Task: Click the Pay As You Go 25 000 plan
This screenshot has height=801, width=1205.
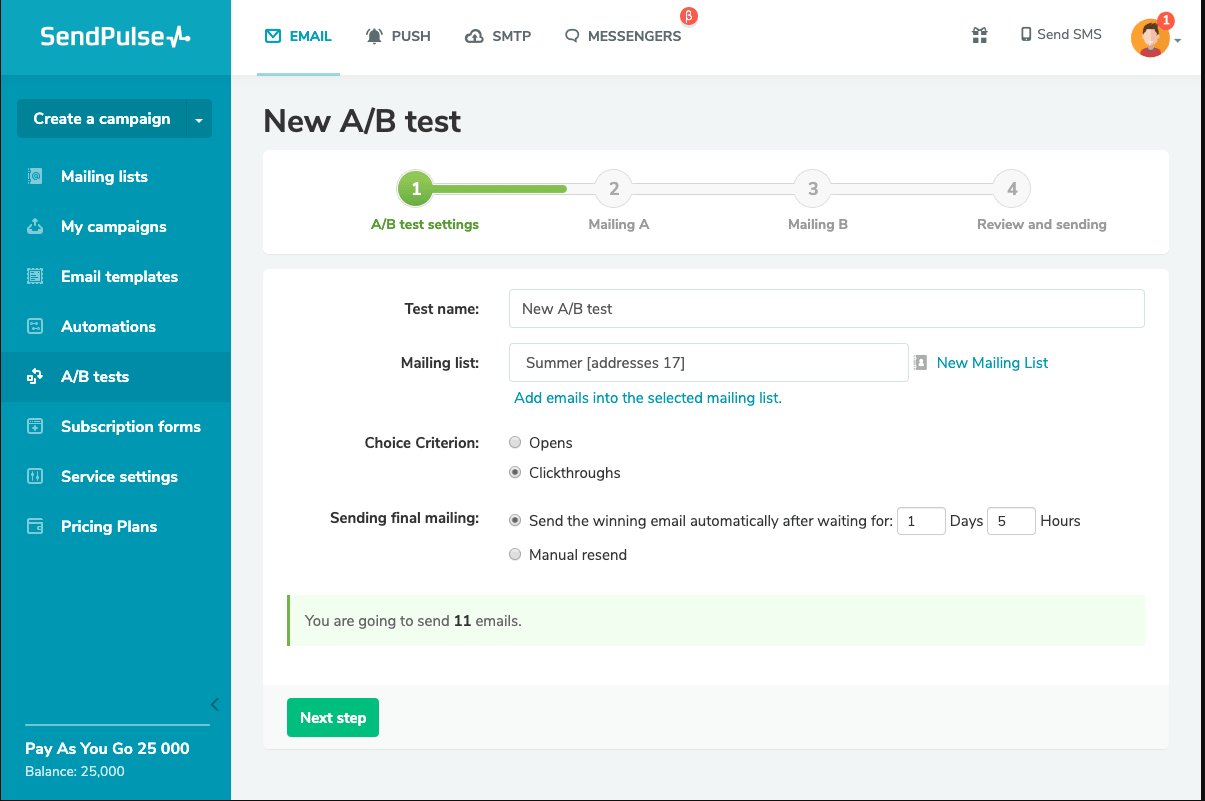Action: [107, 749]
